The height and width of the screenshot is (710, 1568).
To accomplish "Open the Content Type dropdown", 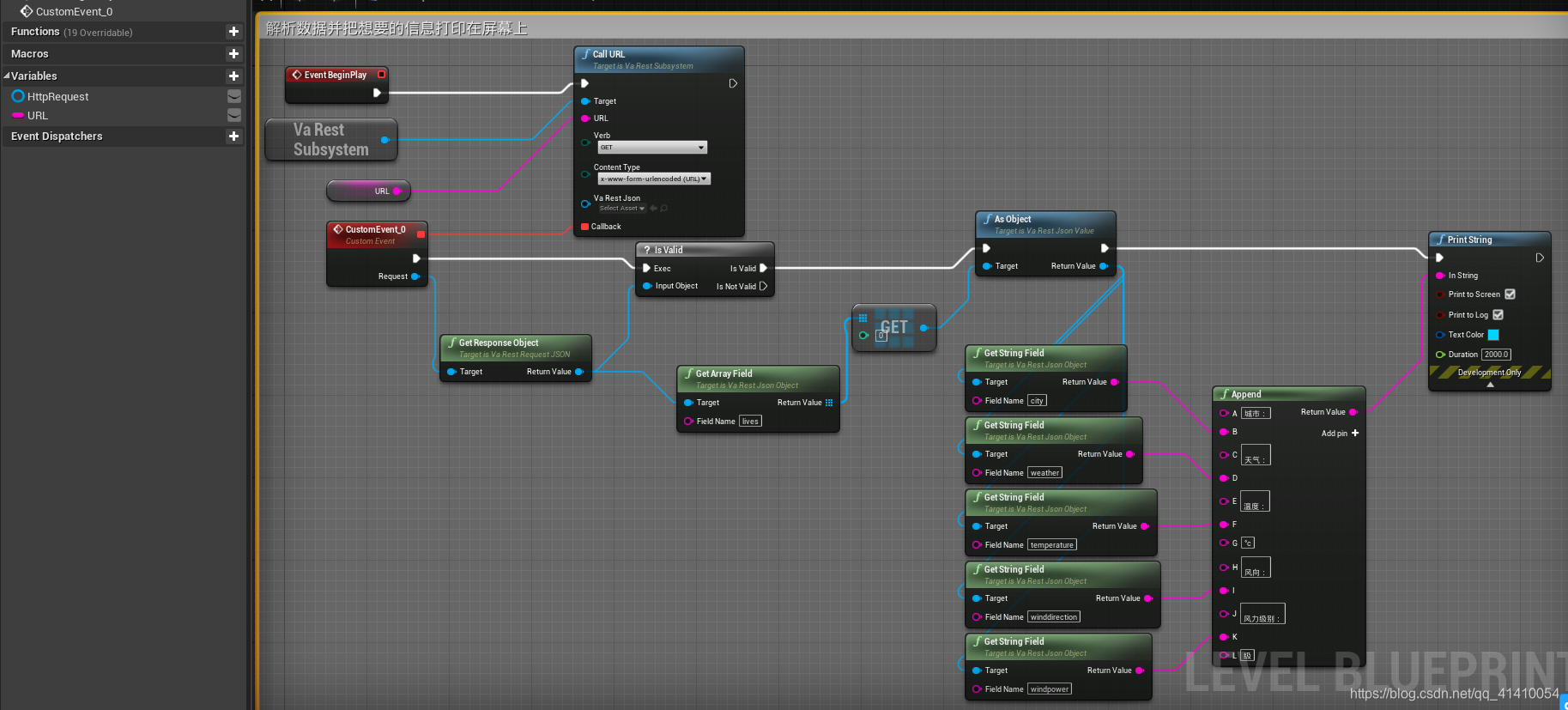I will pyautogui.click(x=654, y=179).
